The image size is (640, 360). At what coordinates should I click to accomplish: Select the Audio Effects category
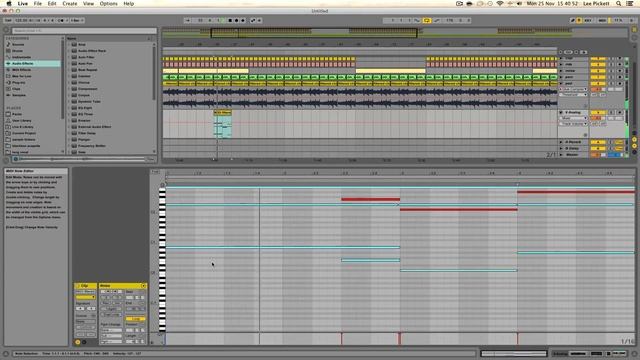click(x=33, y=64)
